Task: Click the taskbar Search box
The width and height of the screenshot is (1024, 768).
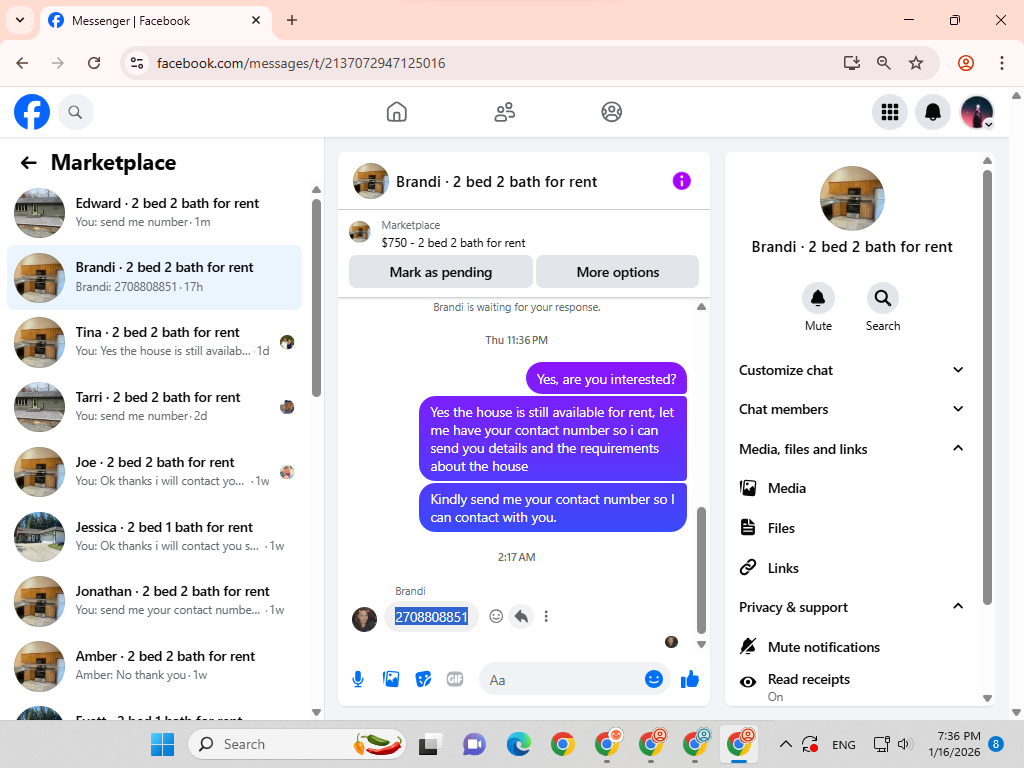Action: [x=297, y=744]
